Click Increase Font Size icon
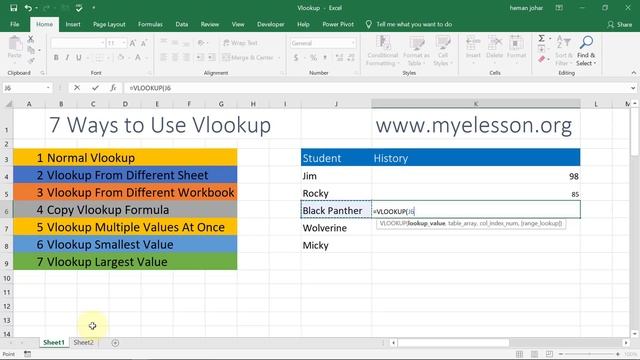The width and height of the screenshot is (640, 360). 133,43
